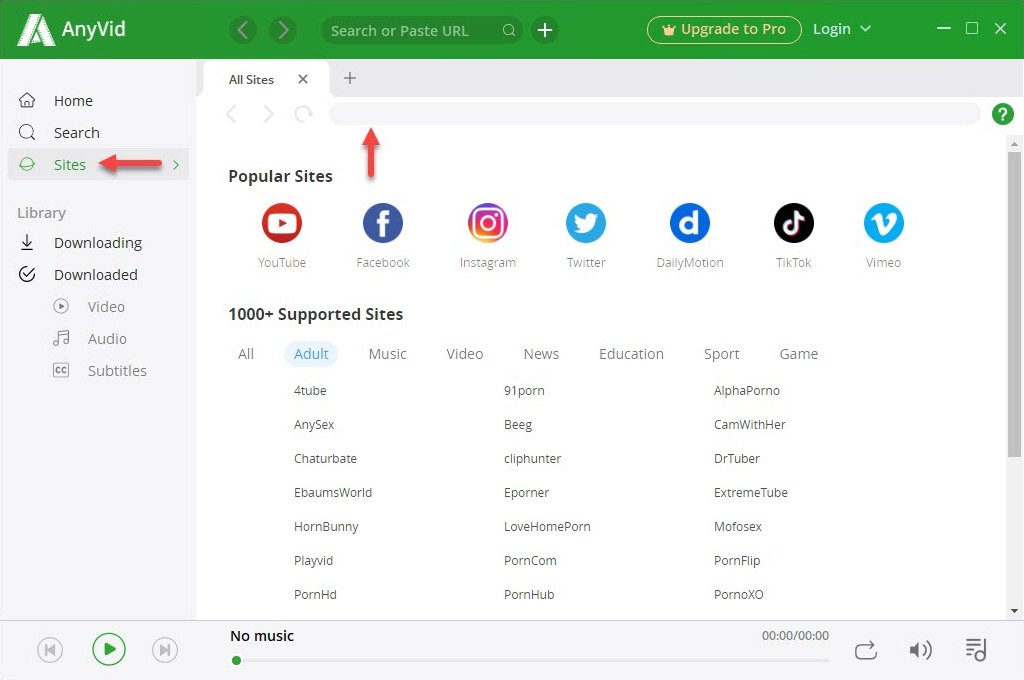Select Sites in the sidebar
This screenshot has height=680, width=1024.
tap(98, 165)
